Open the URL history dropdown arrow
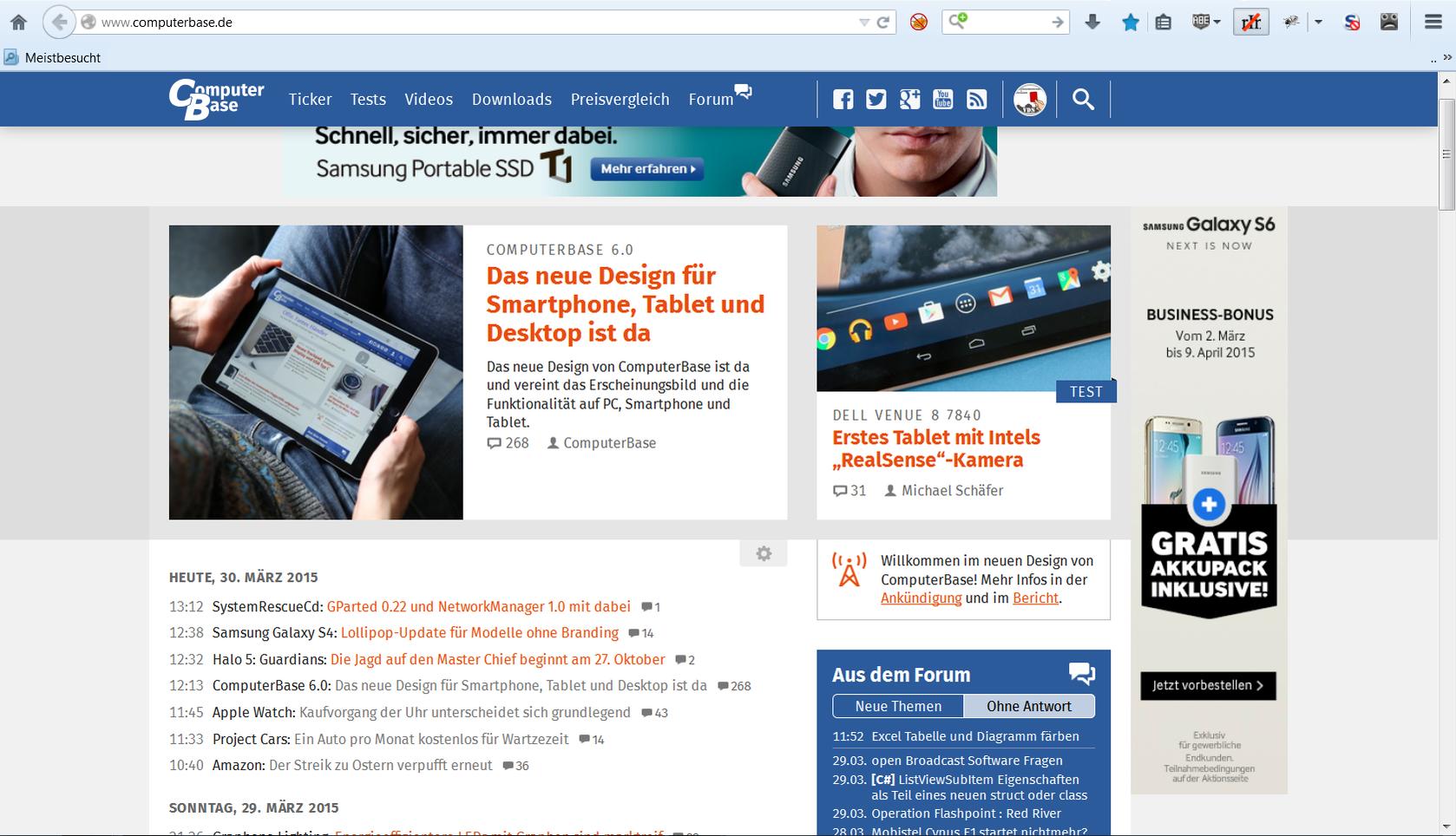Image resolution: width=1456 pixels, height=836 pixels. coord(864,23)
